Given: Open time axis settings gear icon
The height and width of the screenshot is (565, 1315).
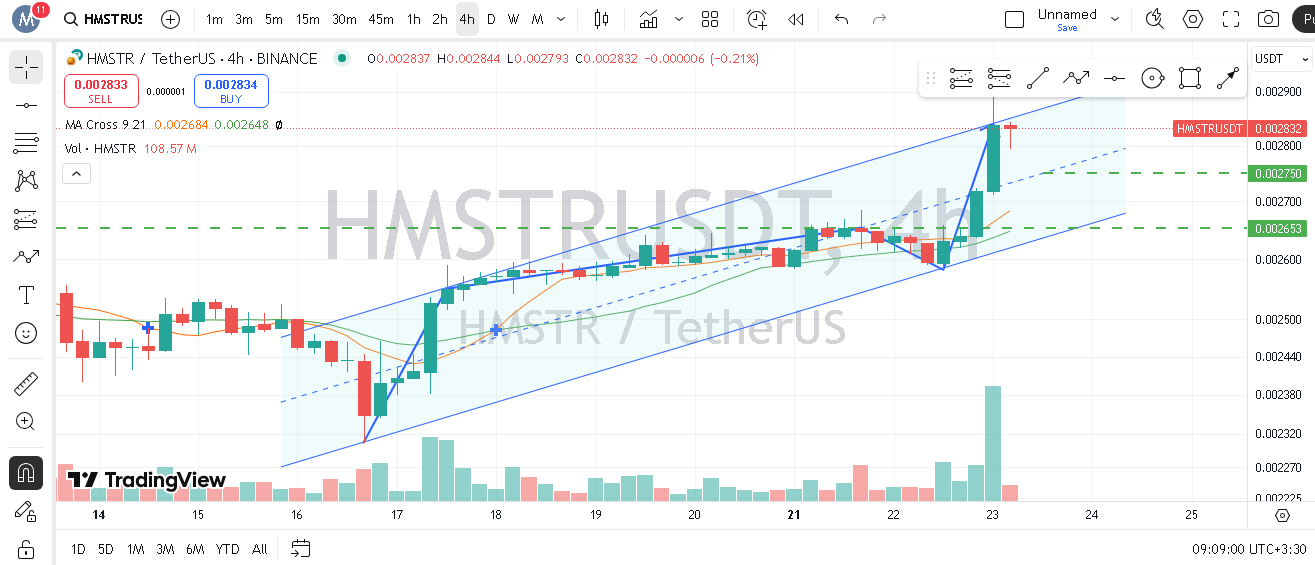Looking at the screenshot, I should tap(1282, 515).
